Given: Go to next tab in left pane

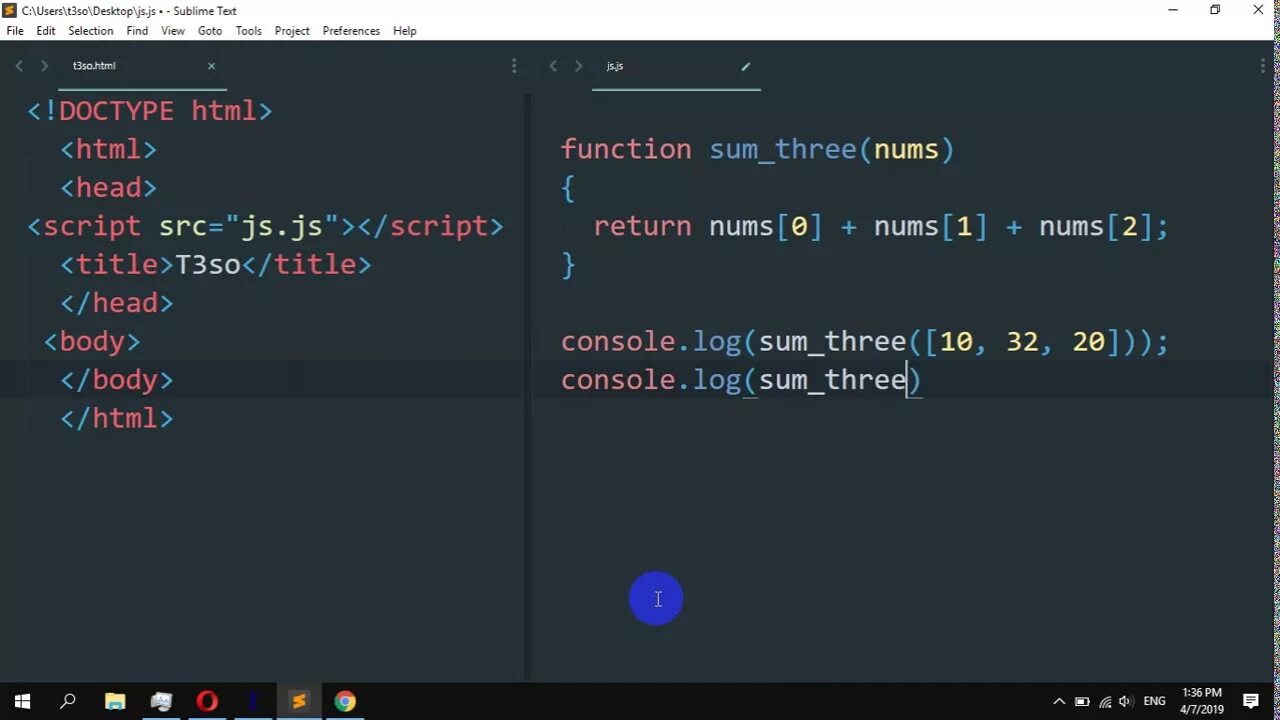Looking at the screenshot, I should [44, 66].
